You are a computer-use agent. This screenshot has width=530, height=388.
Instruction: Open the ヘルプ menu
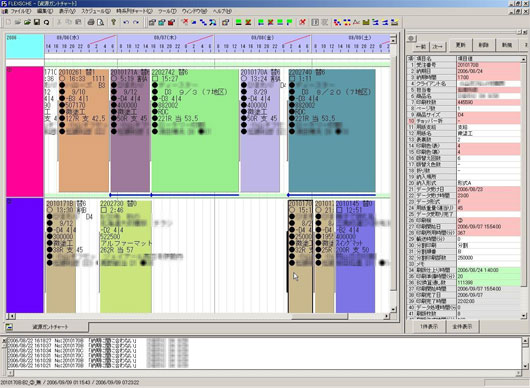tap(222, 11)
